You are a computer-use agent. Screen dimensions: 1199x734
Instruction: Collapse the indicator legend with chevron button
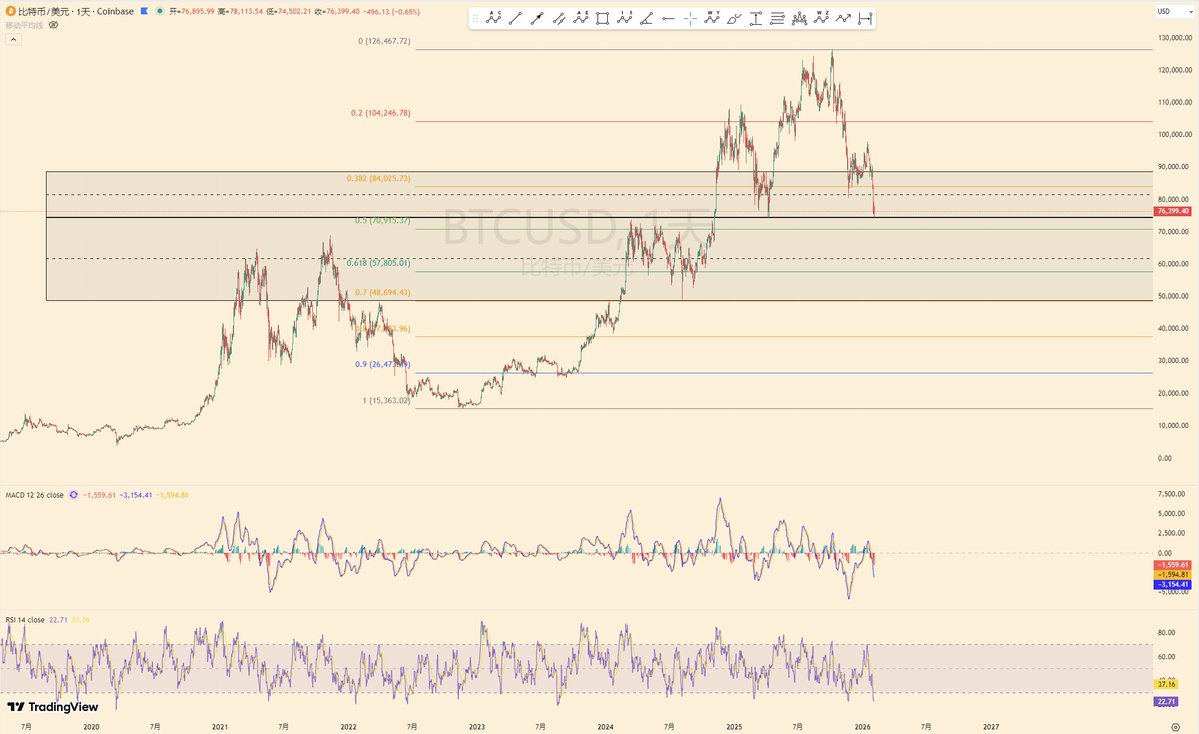coord(13,39)
